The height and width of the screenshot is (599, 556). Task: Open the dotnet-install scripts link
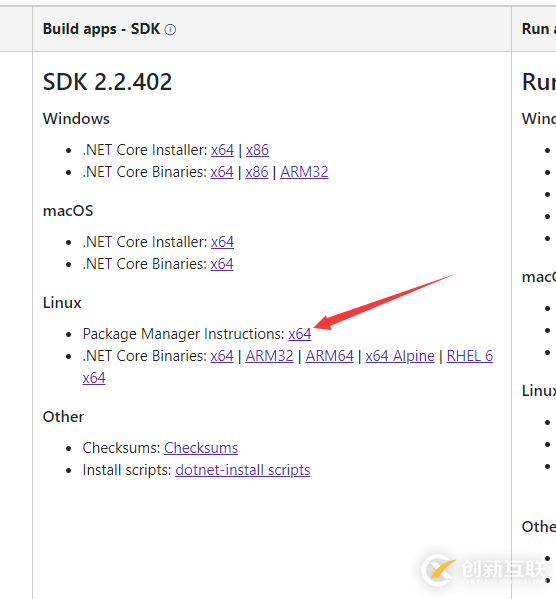[x=243, y=470]
